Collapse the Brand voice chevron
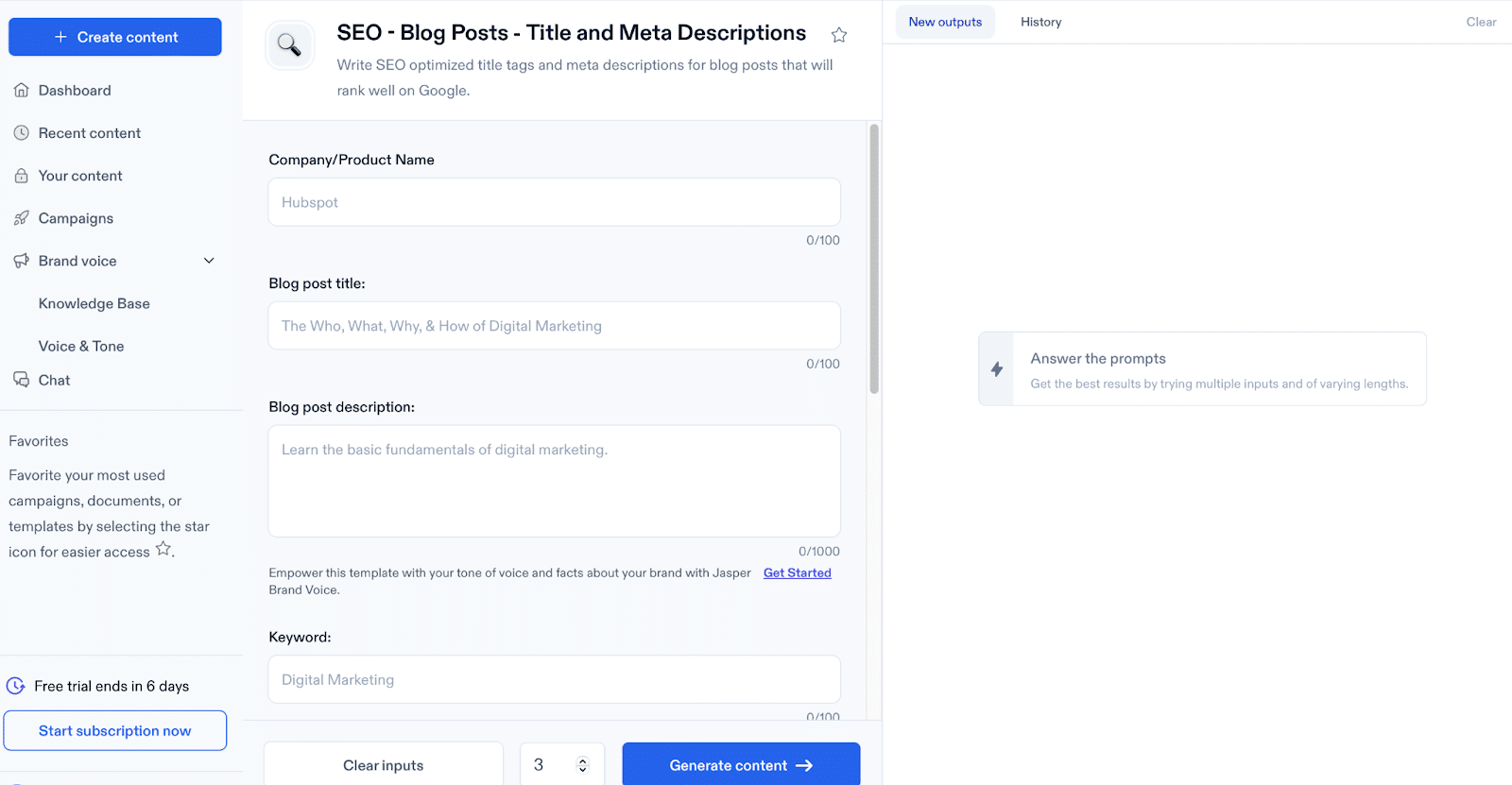 (x=209, y=261)
